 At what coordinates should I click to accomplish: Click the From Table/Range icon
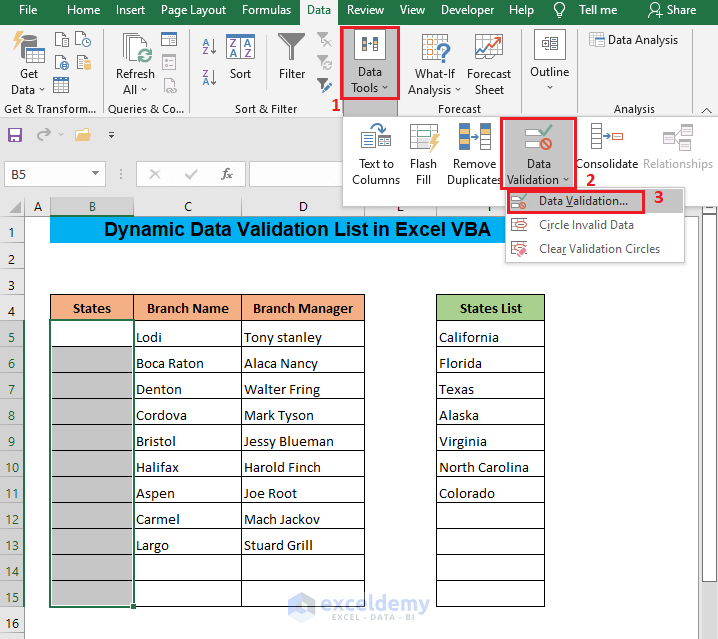[61, 85]
